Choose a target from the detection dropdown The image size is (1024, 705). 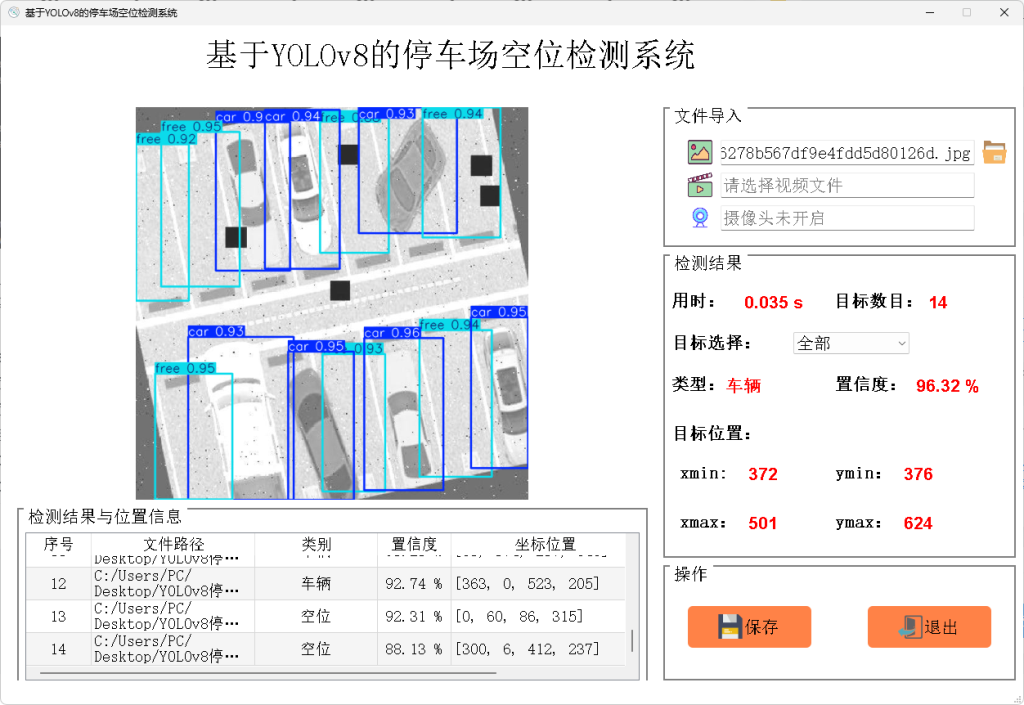[851, 343]
